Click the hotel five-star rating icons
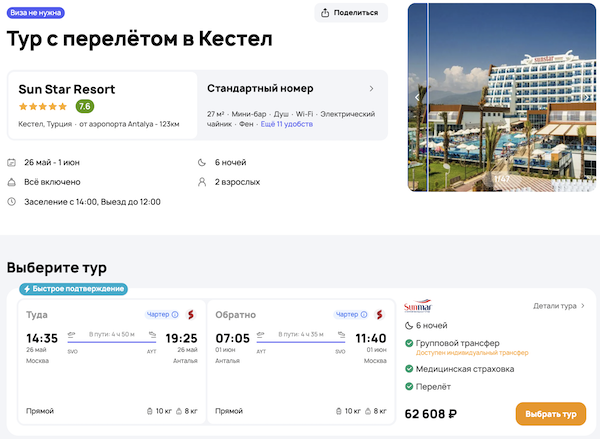This screenshot has width=600, height=439. 43,106
